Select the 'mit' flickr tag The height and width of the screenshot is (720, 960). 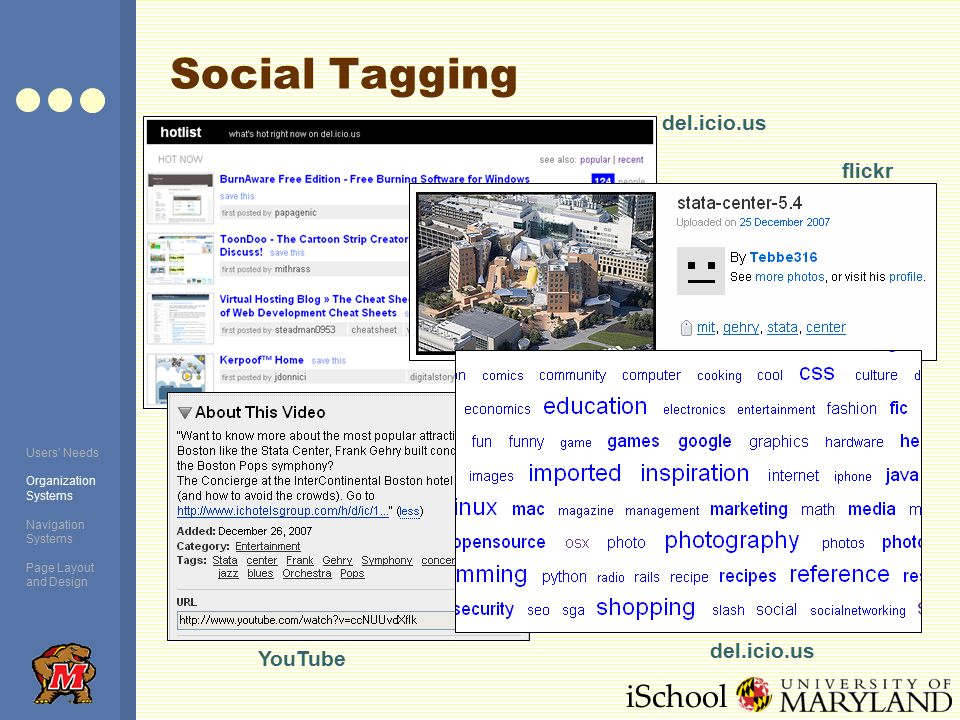tap(705, 328)
